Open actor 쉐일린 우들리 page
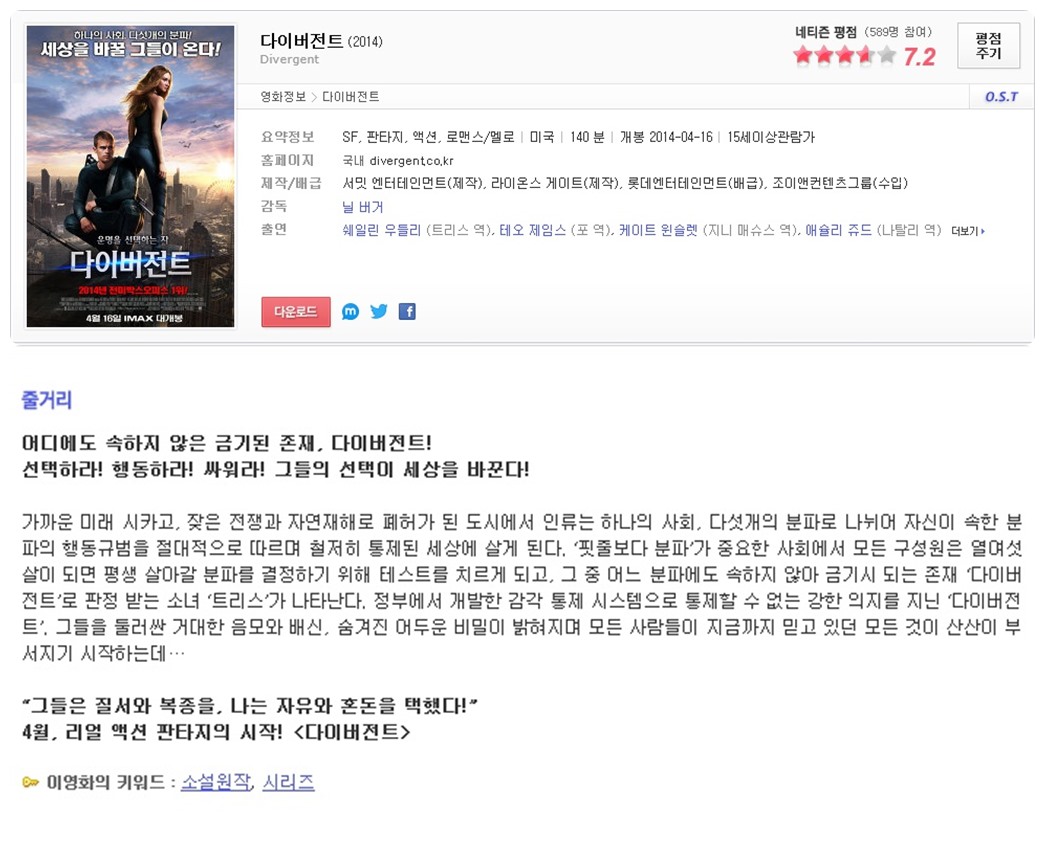This screenshot has height=841, width=1045. pyautogui.click(x=381, y=230)
